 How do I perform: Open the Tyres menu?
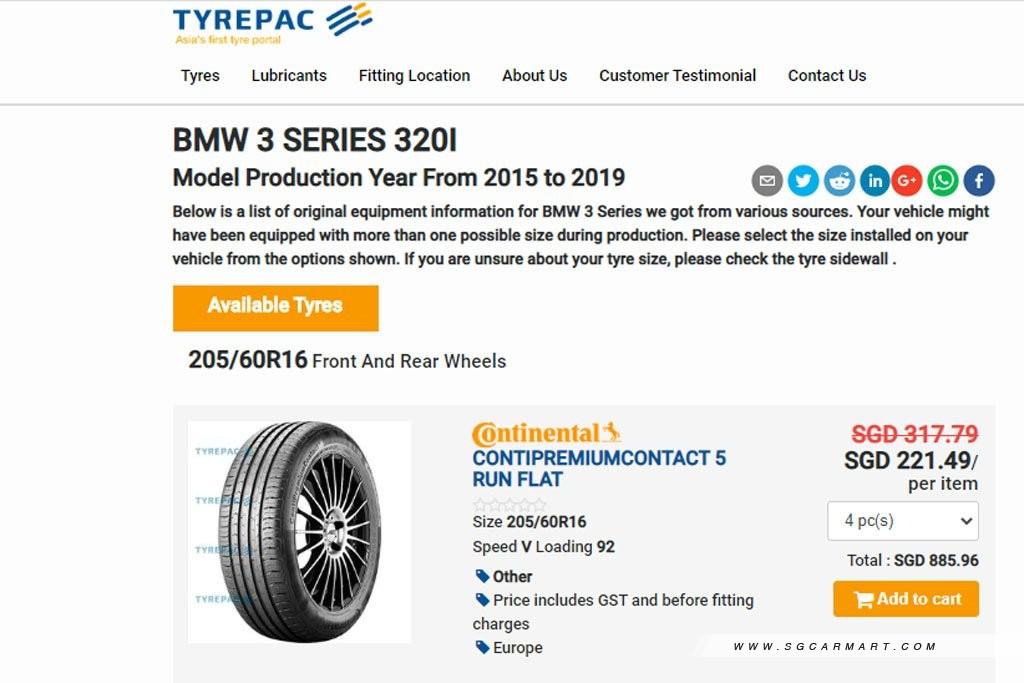click(x=200, y=75)
